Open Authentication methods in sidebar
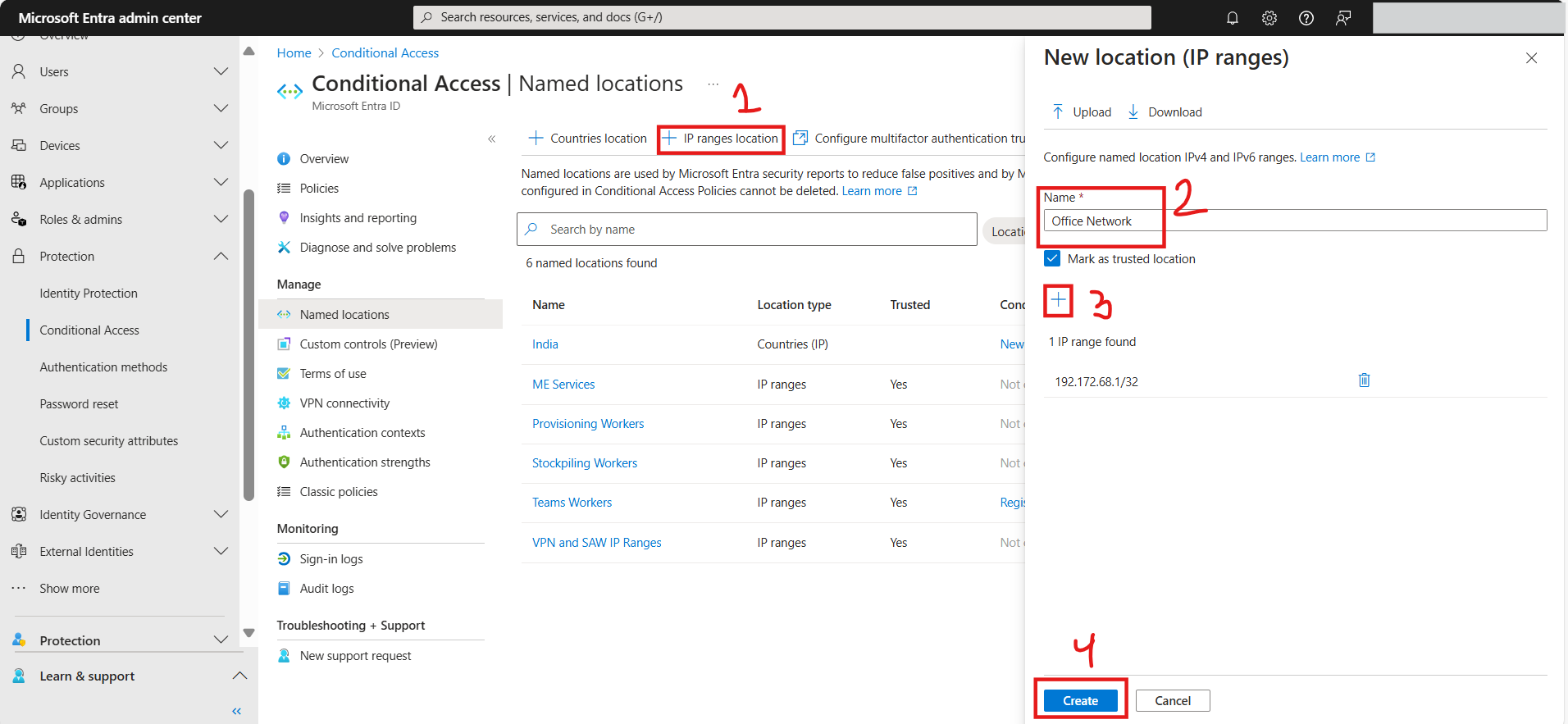Image resolution: width=1568 pixels, height=724 pixels. click(x=103, y=367)
